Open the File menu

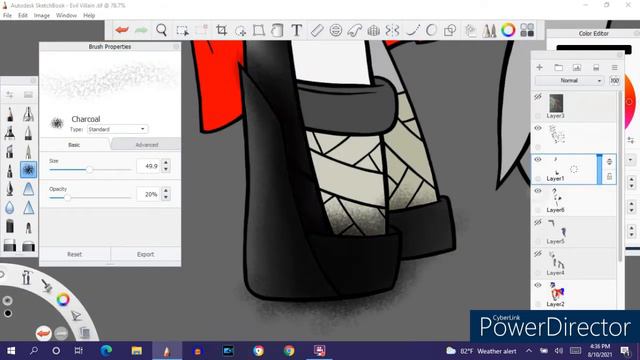point(7,16)
